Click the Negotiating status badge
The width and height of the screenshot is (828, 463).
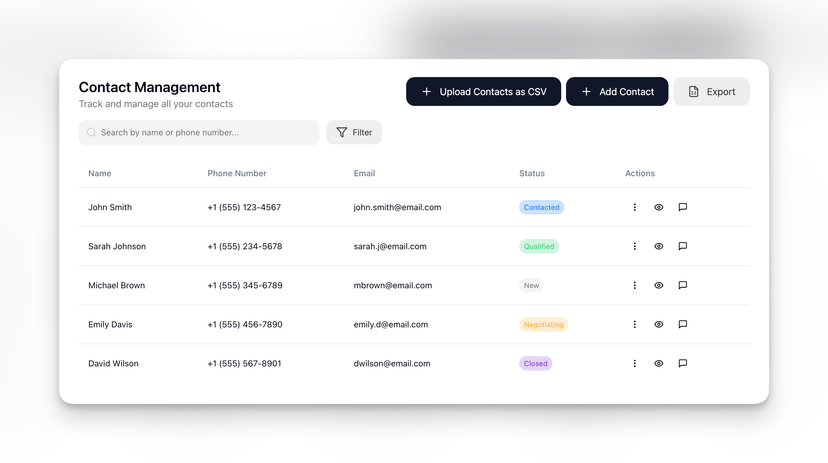[x=543, y=324]
